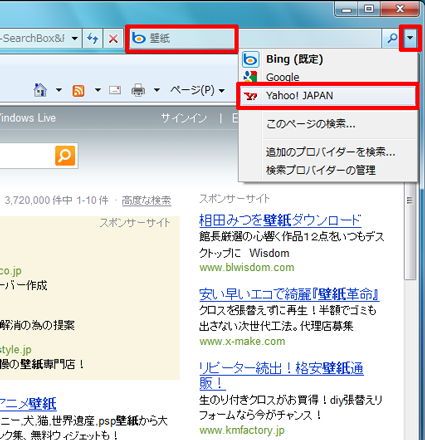Click the magnifier search button in the toolbar
This screenshot has width=425, height=440.
click(392, 39)
